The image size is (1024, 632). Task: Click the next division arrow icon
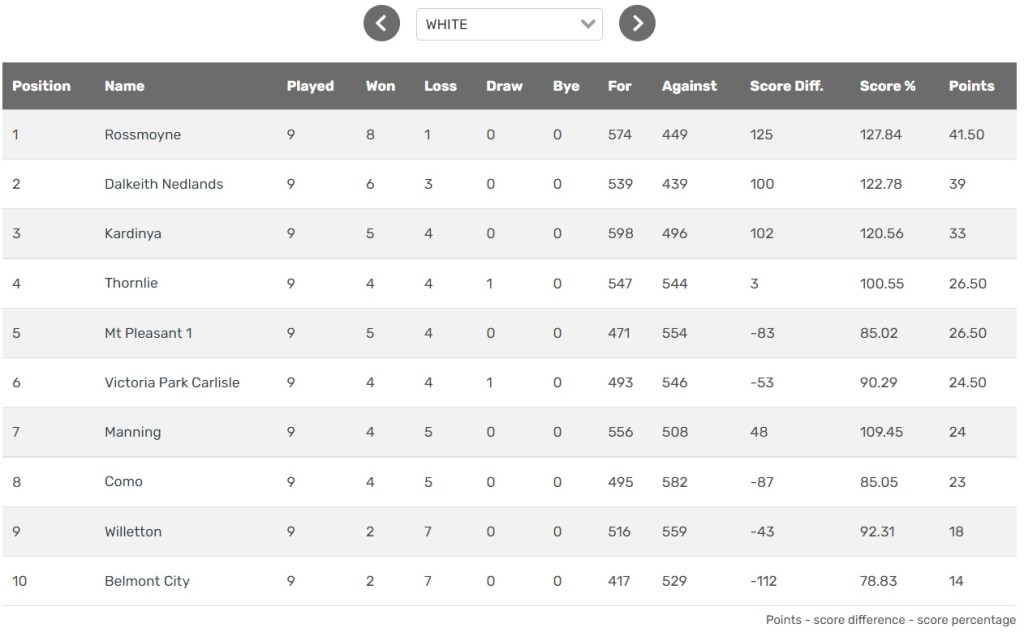tap(637, 23)
